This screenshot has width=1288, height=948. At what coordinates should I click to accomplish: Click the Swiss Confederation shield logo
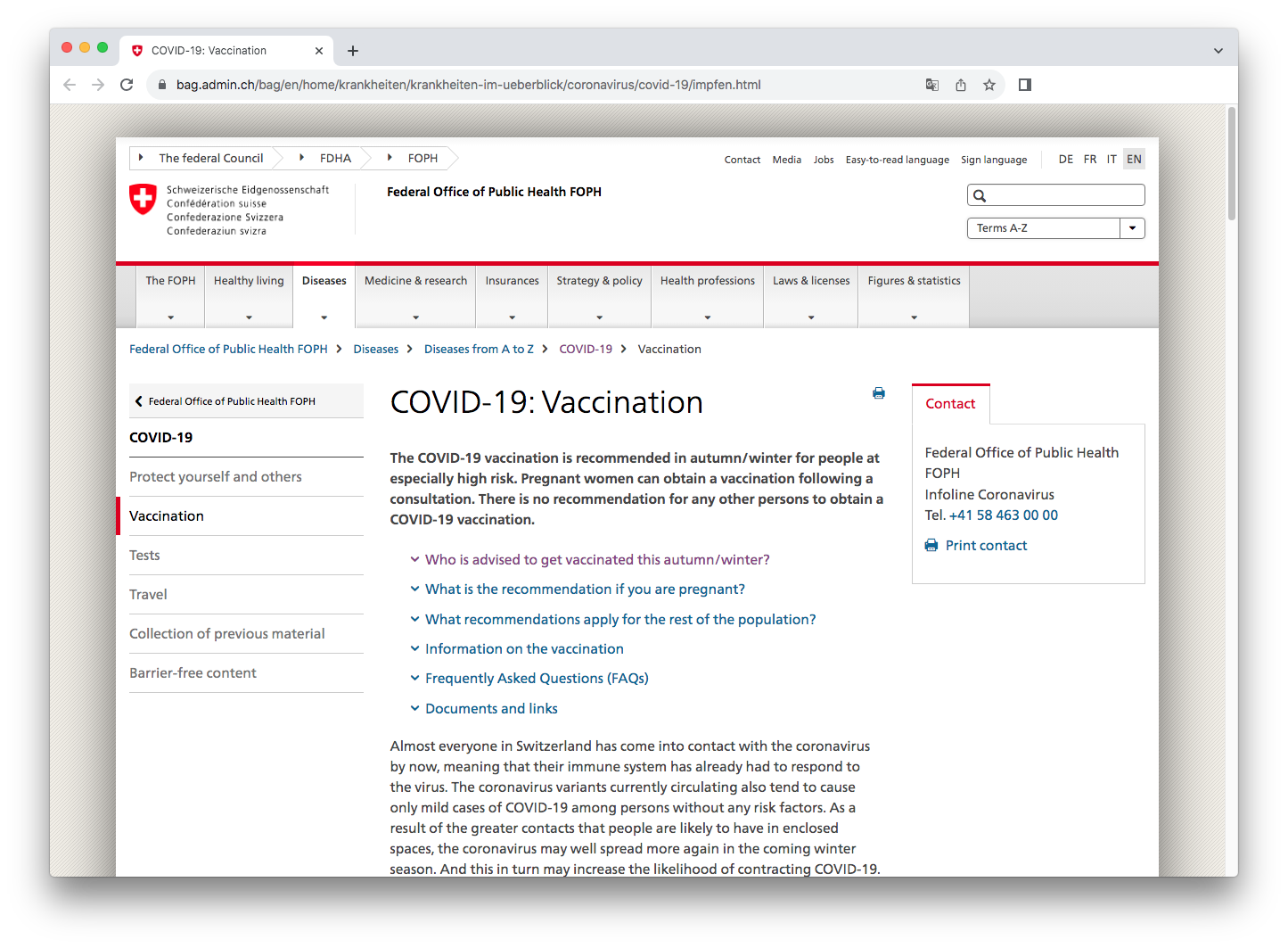click(143, 199)
